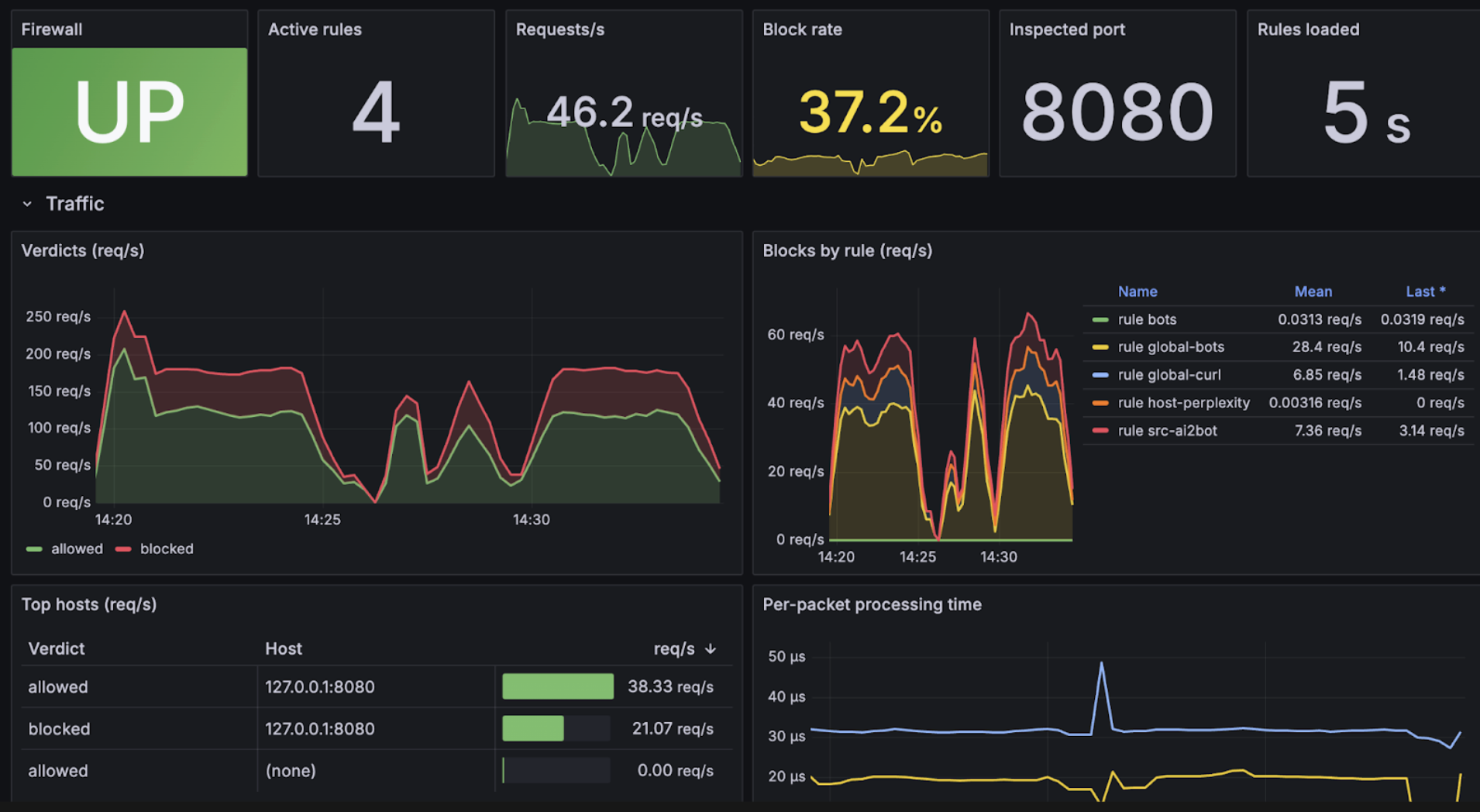The image size is (1480, 812).
Task: Open the Inspected port panel title
Action: [1067, 29]
